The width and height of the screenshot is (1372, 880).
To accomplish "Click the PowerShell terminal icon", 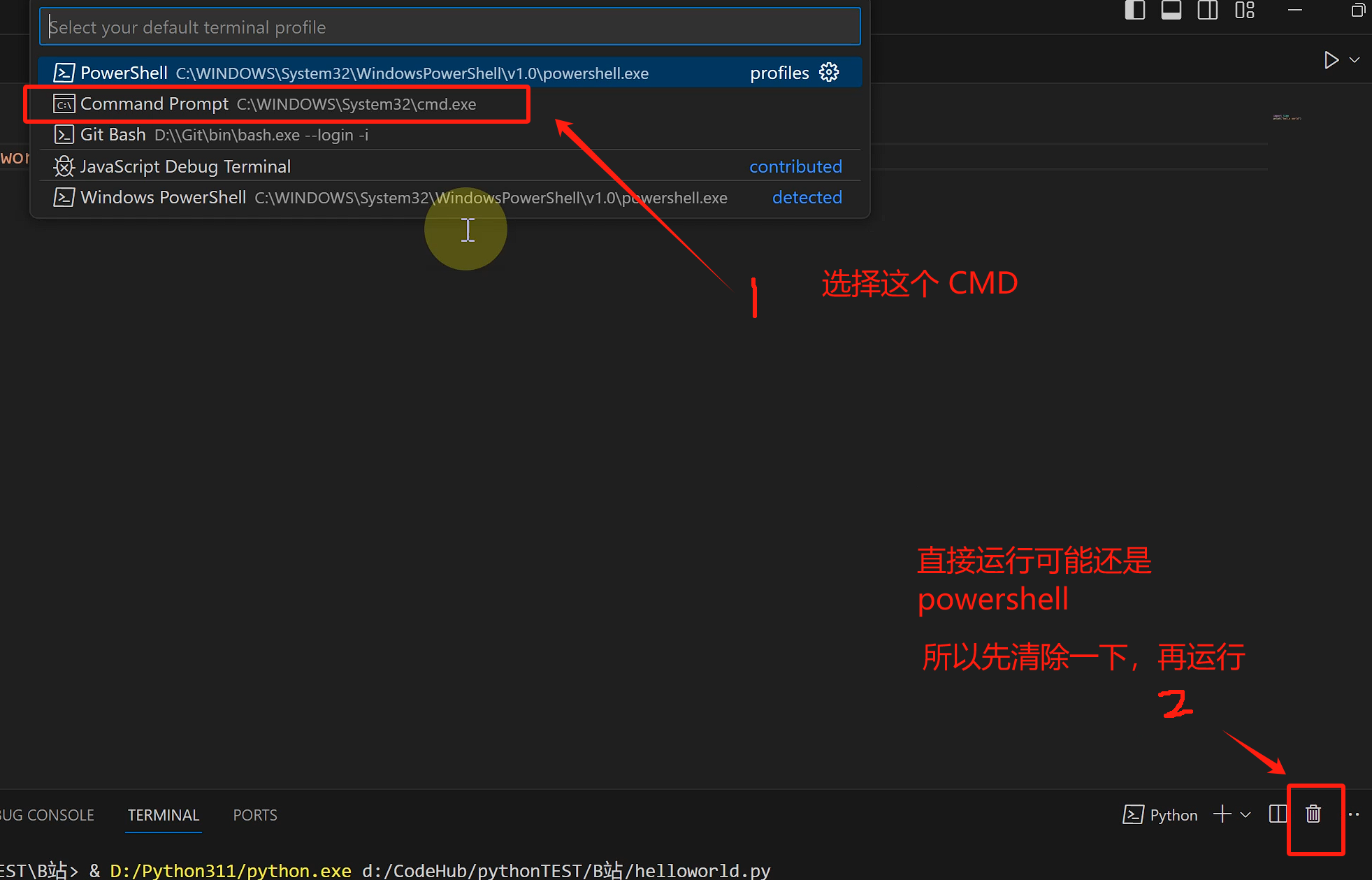I will [64, 73].
